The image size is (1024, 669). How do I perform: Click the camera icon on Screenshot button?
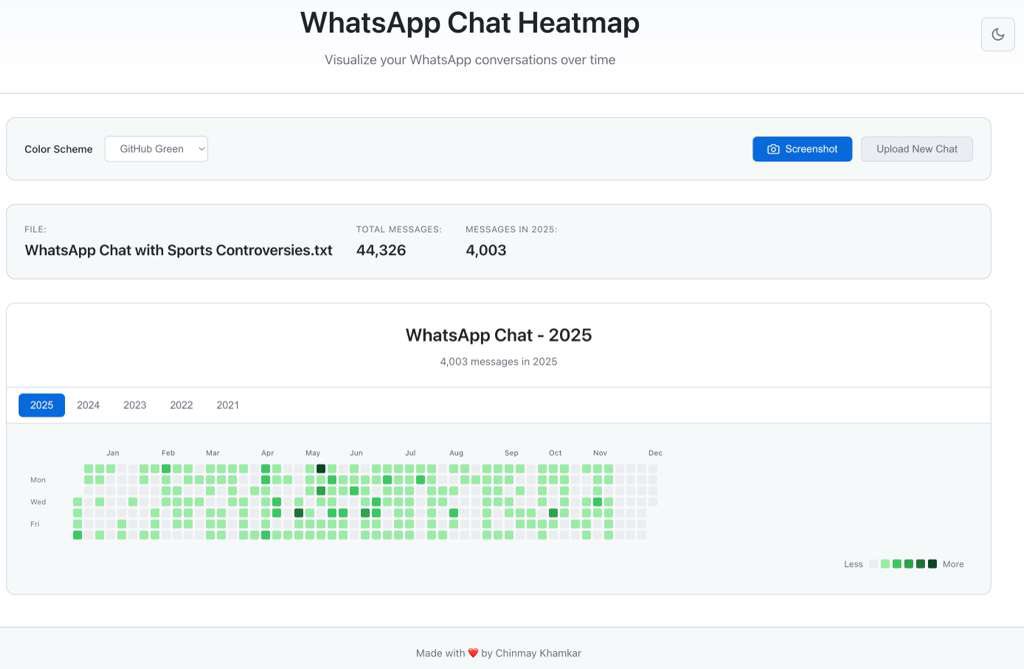point(773,149)
